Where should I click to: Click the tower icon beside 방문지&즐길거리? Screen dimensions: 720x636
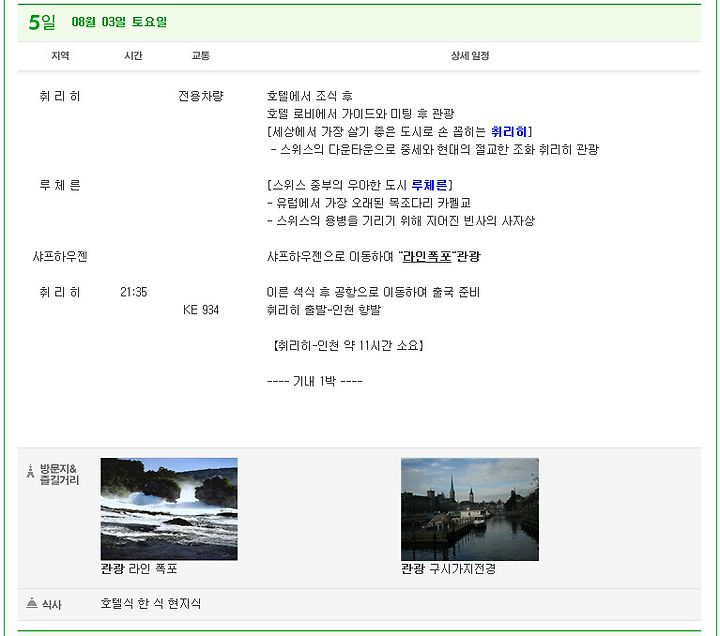point(30,471)
